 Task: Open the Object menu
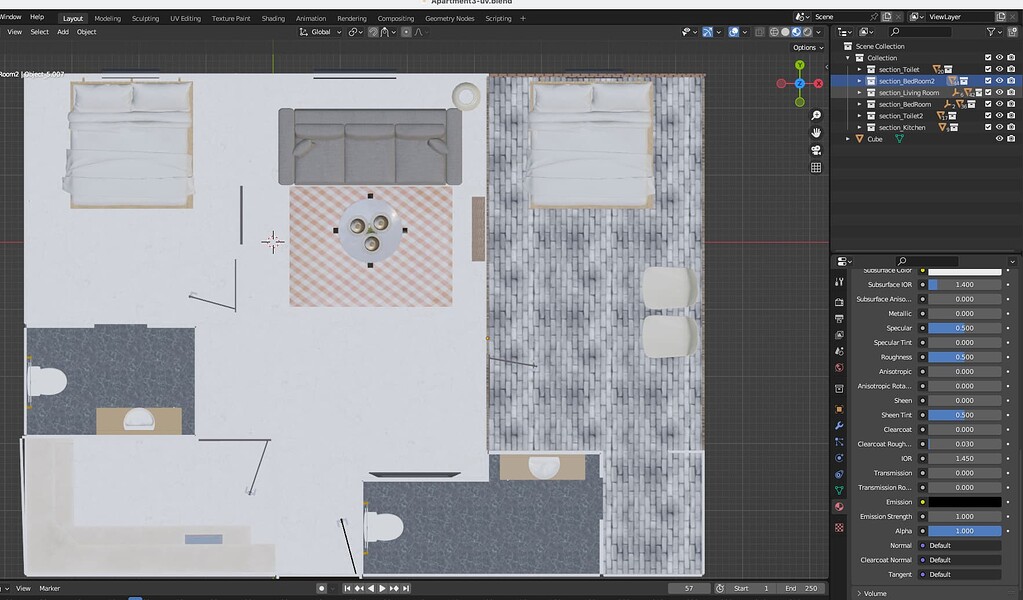86,31
